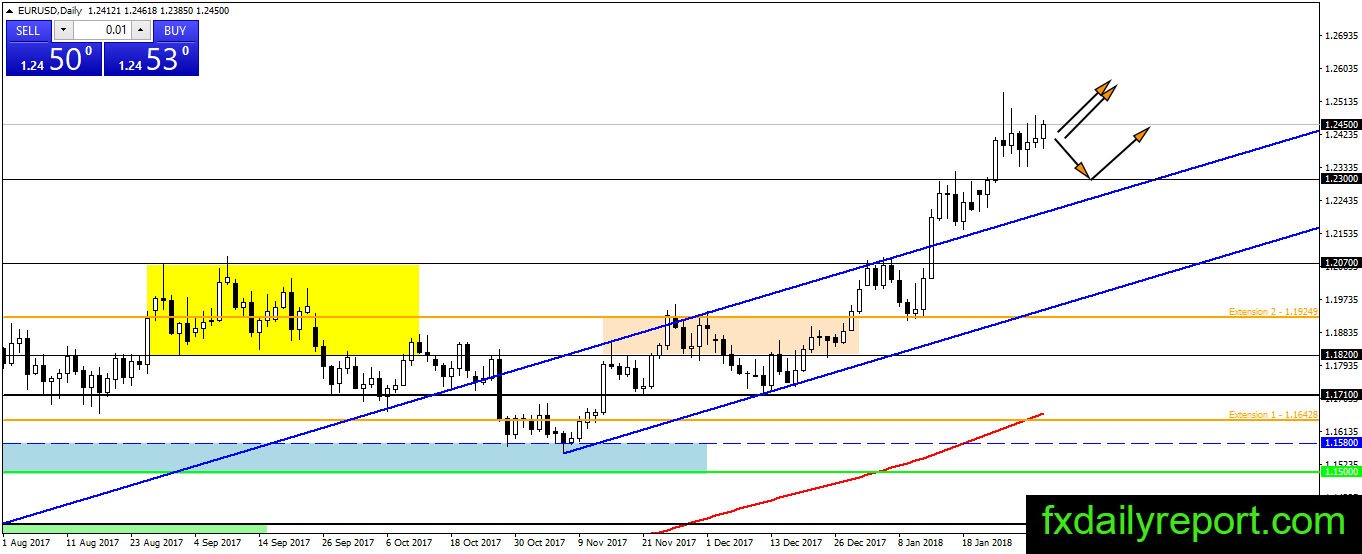Click the BUY button

175,30
